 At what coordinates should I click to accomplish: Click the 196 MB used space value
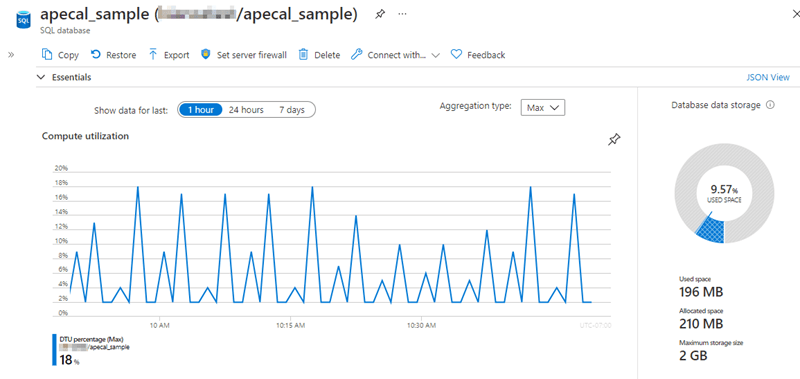[701, 292]
